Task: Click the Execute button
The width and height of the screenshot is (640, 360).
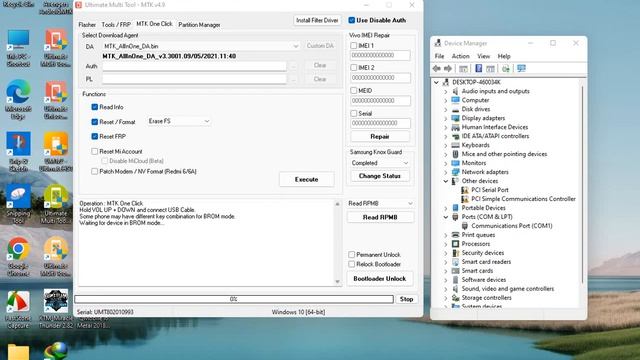Action: [307, 179]
